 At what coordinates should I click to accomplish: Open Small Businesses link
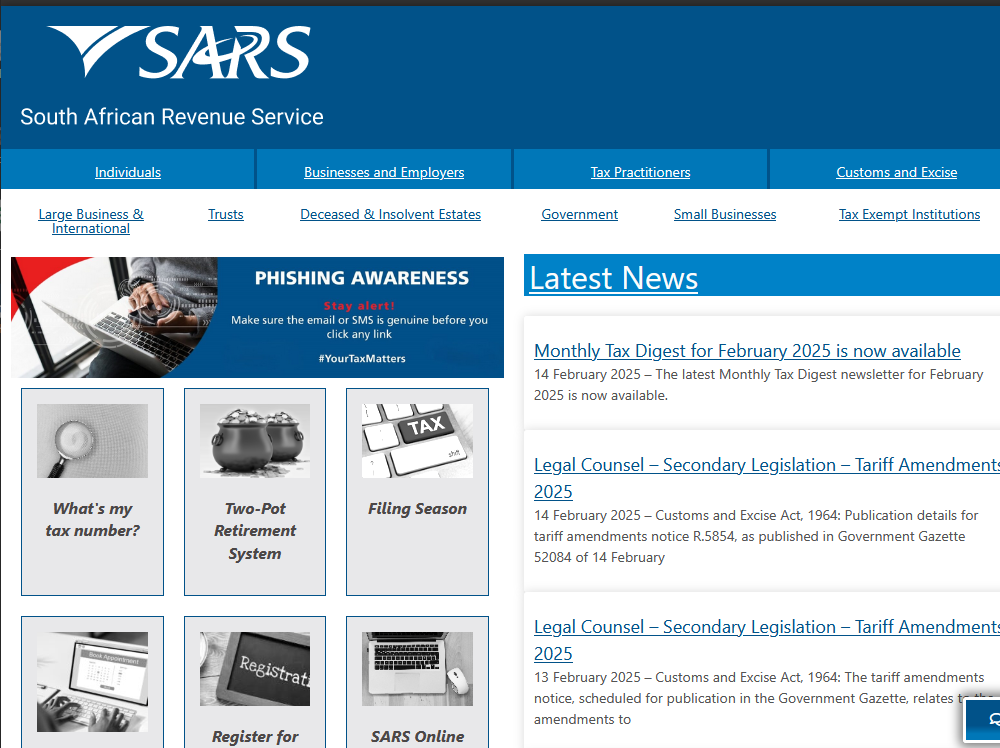(x=724, y=214)
